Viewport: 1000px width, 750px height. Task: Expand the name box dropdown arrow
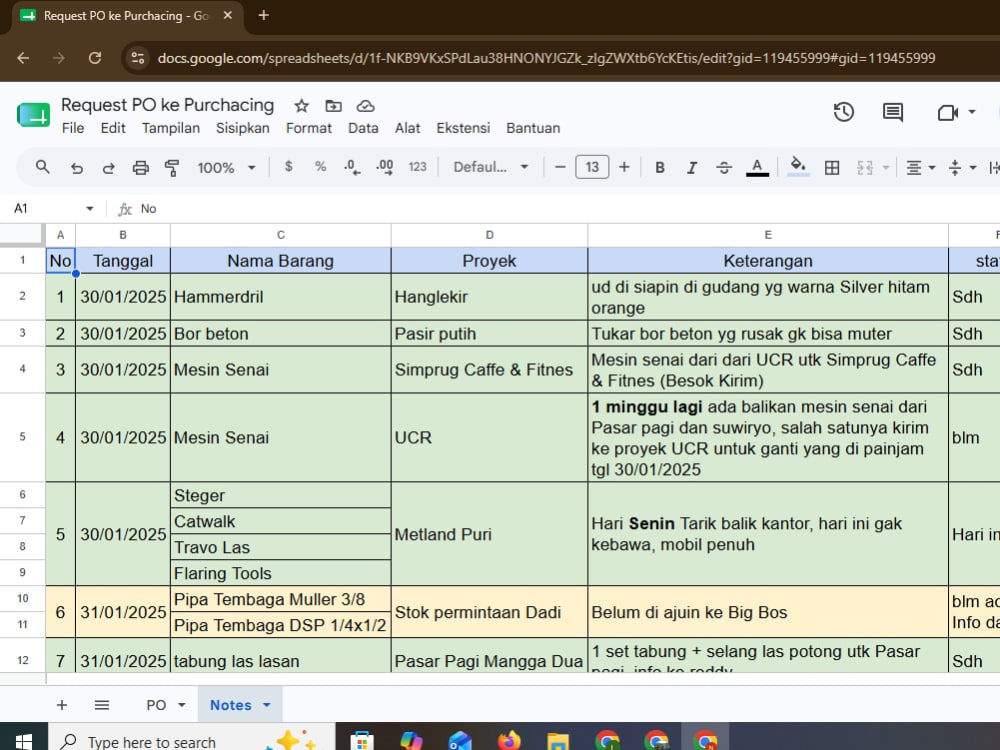pyautogui.click(x=89, y=209)
